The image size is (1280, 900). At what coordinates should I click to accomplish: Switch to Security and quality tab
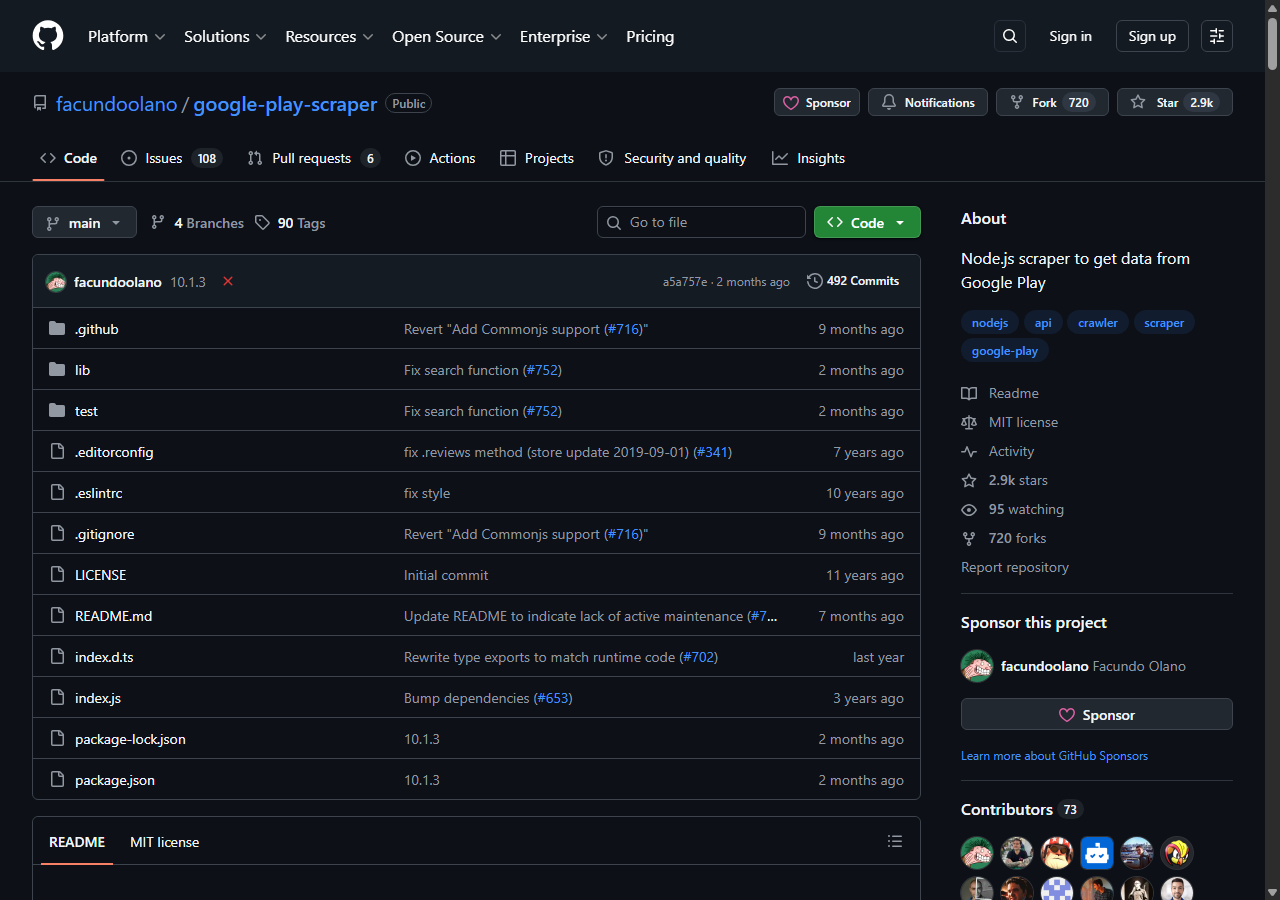click(x=672, y=158)
